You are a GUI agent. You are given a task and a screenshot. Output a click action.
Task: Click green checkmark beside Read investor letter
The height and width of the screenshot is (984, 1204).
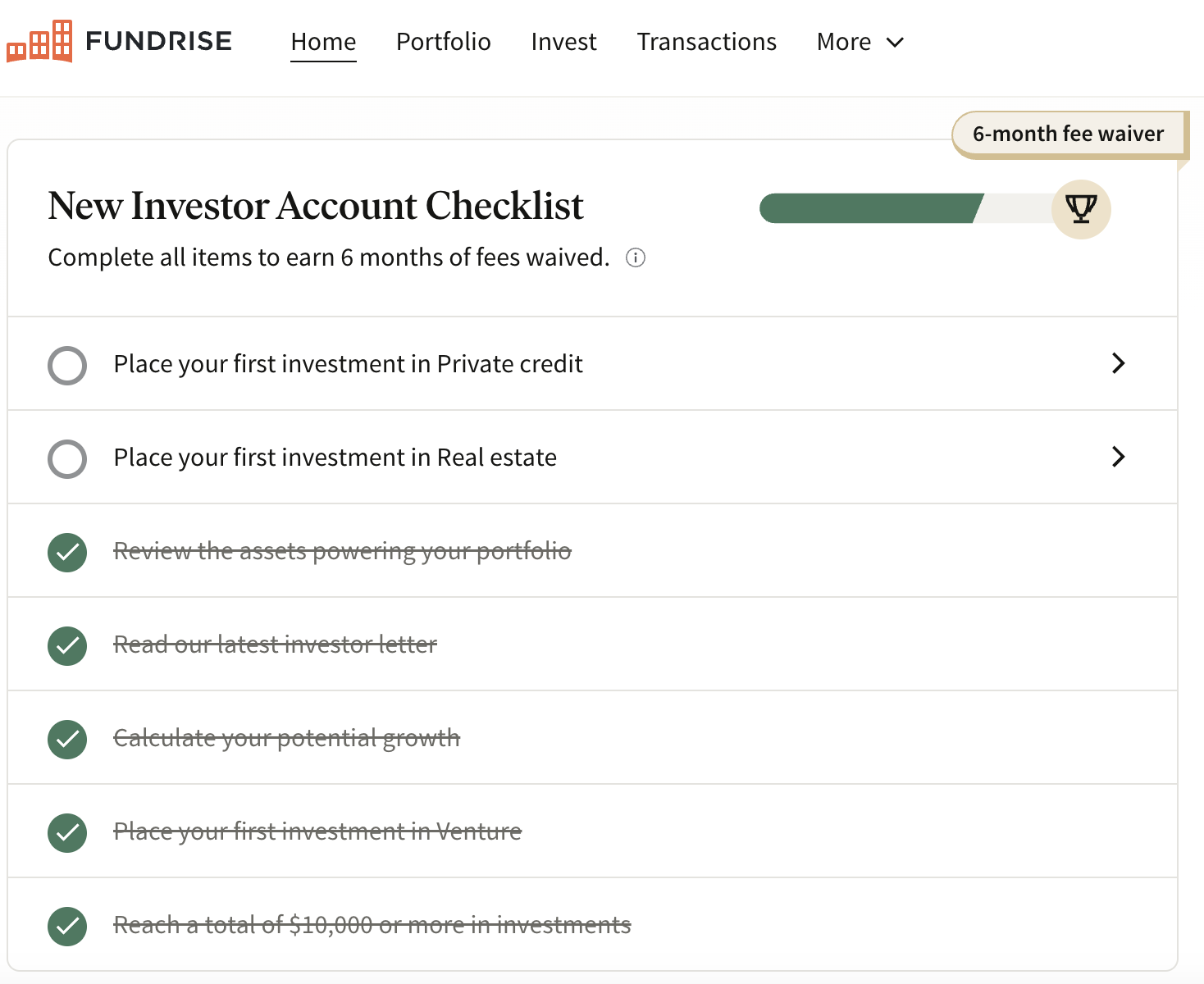pos(67,645)
